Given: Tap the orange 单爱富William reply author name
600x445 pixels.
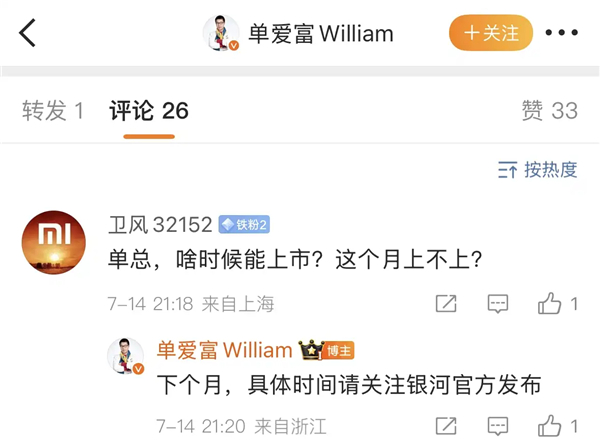Looking at the screenshot, I should 225,350.
